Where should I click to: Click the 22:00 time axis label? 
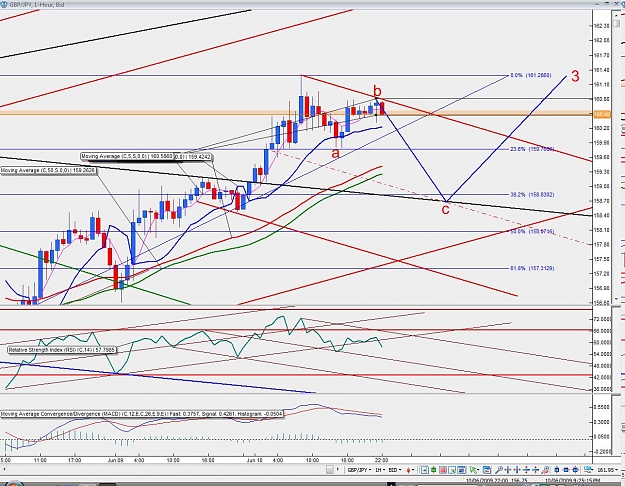point(381,460)
